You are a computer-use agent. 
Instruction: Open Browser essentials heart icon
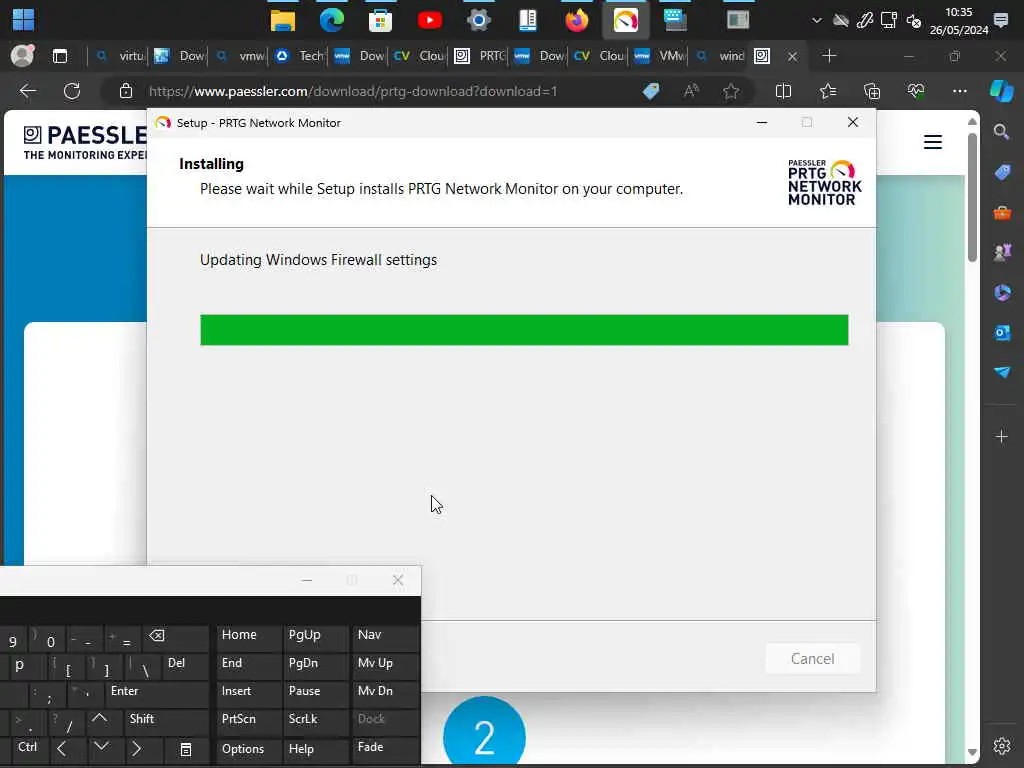tap(916, 91)
